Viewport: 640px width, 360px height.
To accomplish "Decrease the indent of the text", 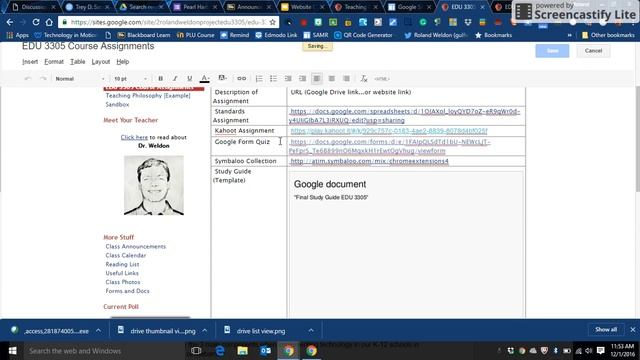I will (288, 78).
